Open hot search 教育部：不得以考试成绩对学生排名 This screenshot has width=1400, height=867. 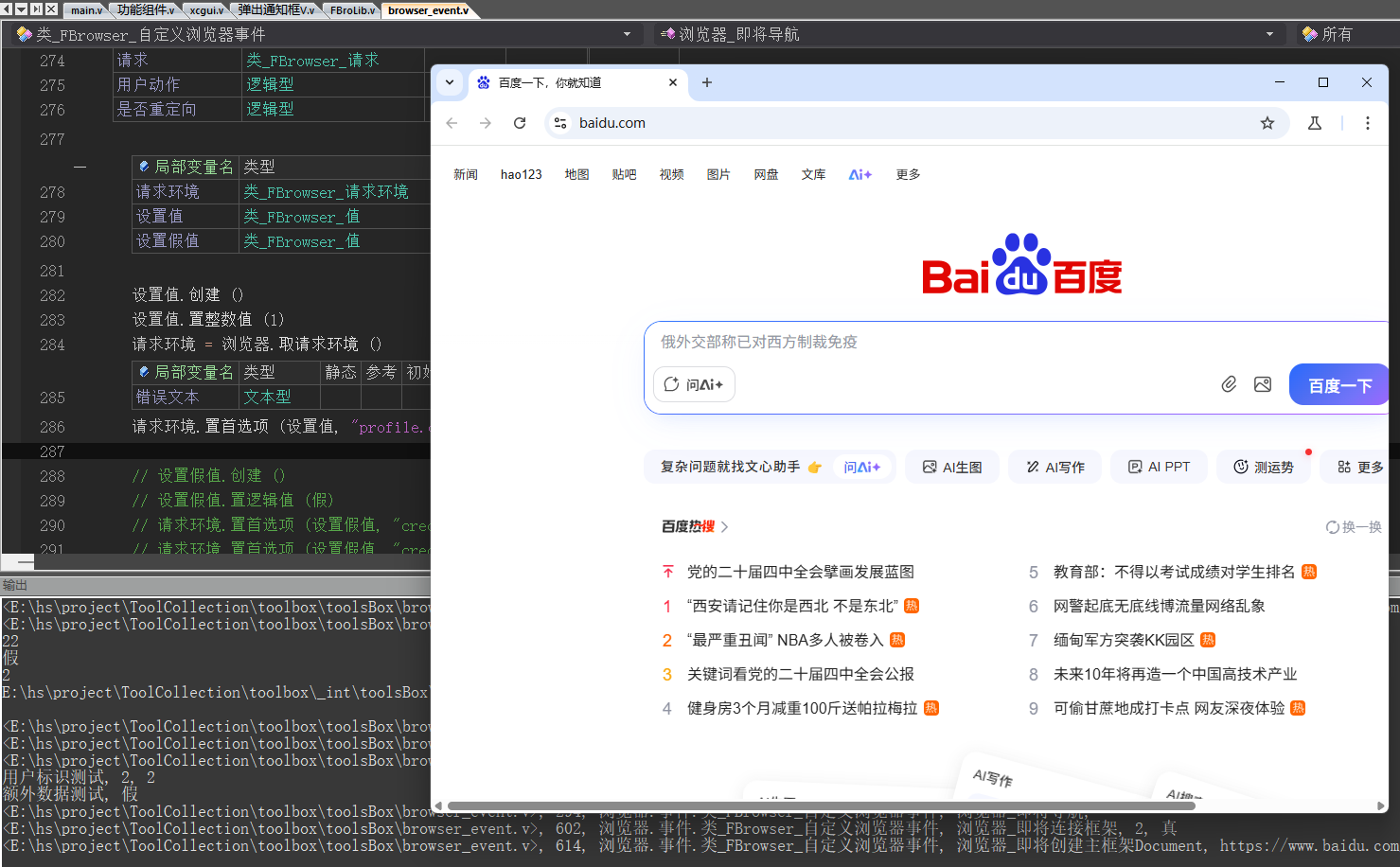(1174, 572)
